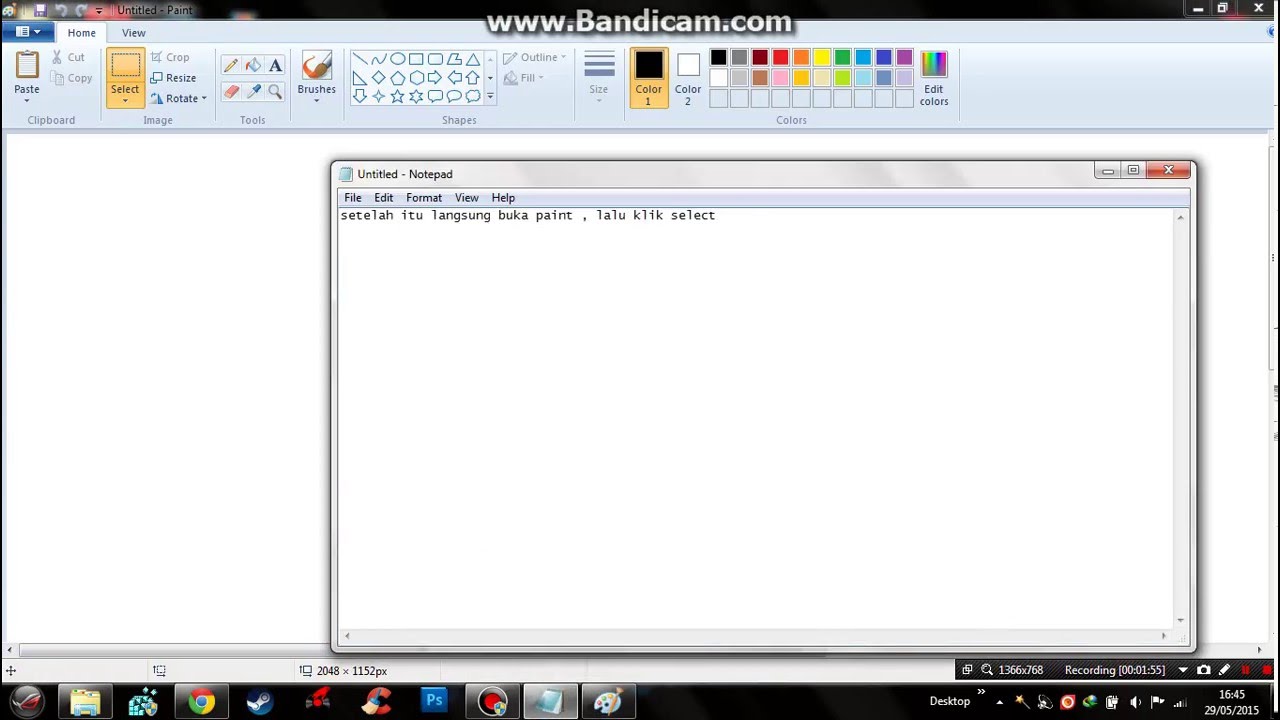The image size is (1280, 720).
Task: Expand the Shapes gallery more arrow
Action: [x=490, y=96]
